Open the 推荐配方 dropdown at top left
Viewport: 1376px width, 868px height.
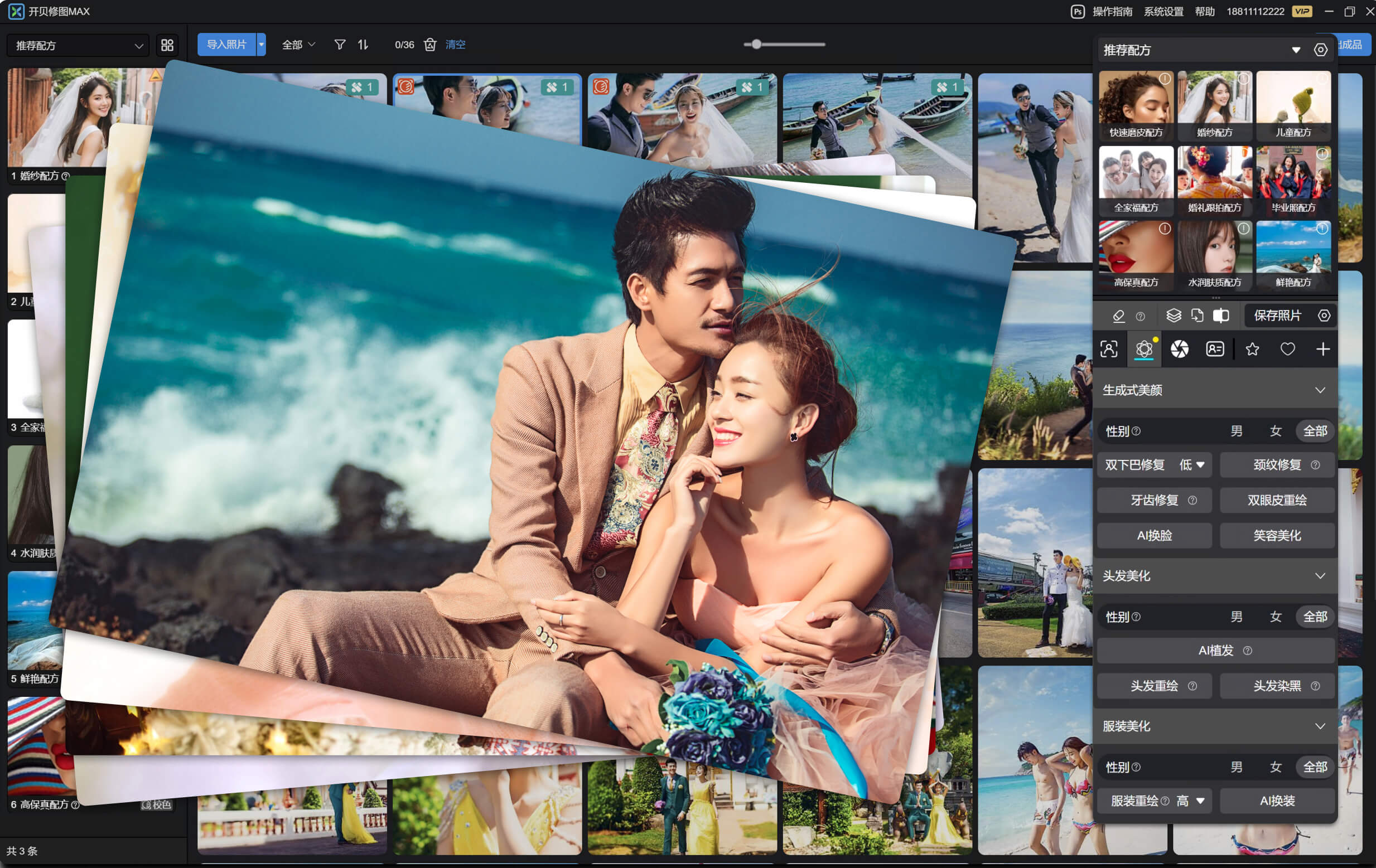coord(78,46)
